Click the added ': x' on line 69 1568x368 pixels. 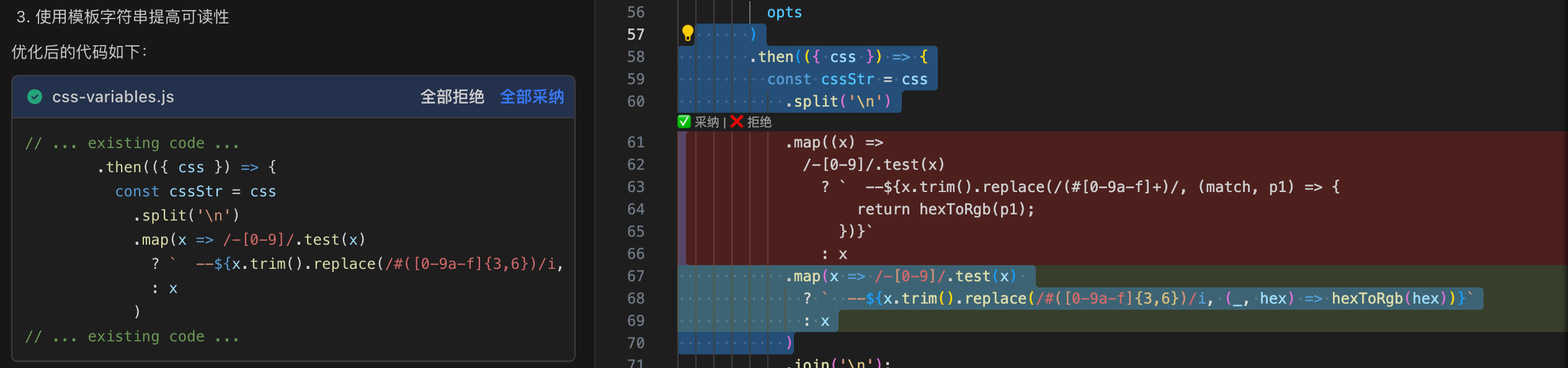point(816,321)
